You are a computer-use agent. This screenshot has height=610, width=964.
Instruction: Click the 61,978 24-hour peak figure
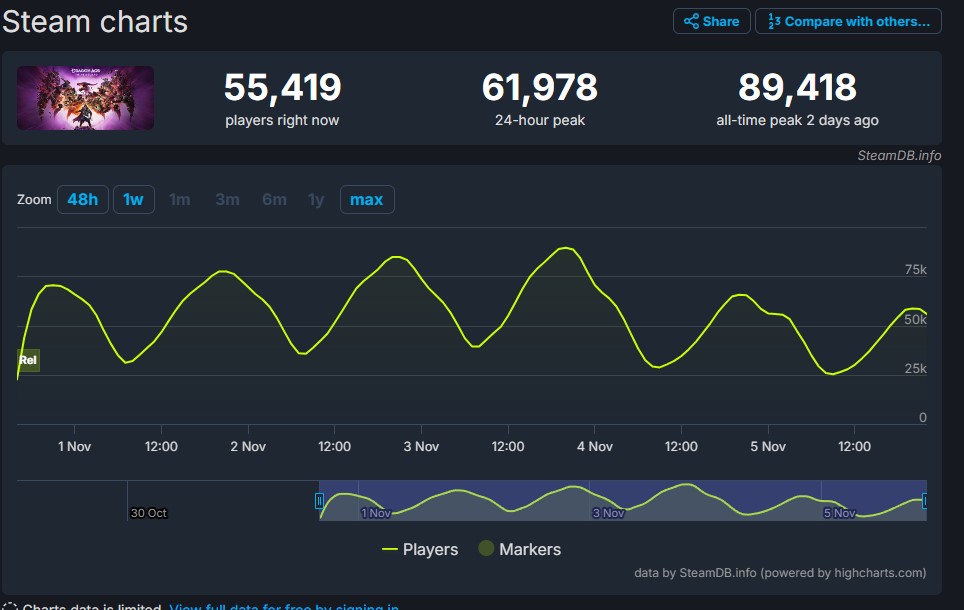click(x=540, y=87)
